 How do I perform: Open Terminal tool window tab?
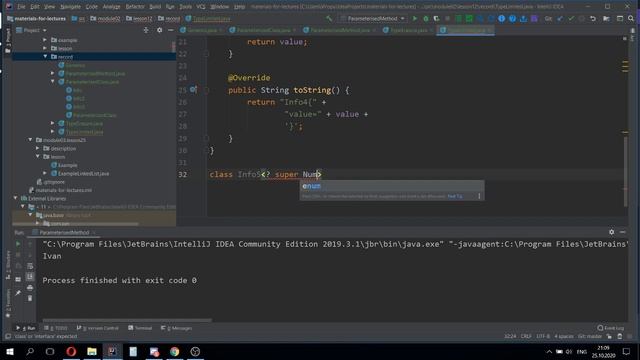[x=140, y=328]
